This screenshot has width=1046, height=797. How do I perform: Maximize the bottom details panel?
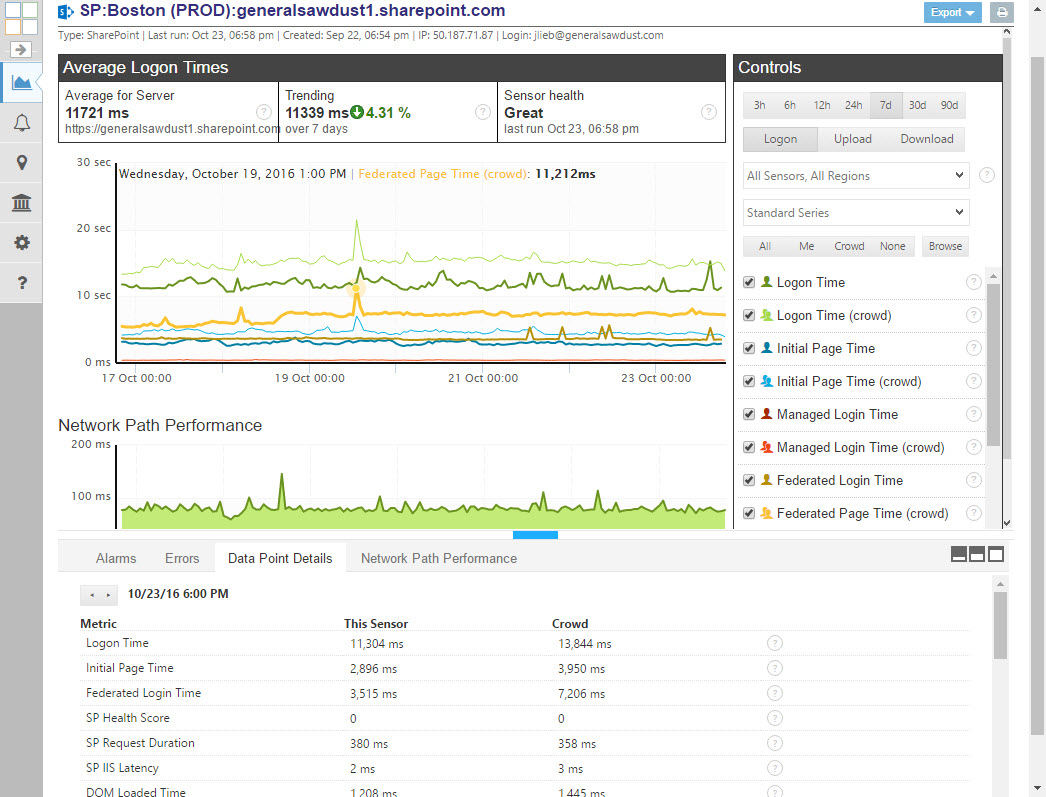click(x=996, y=554)
